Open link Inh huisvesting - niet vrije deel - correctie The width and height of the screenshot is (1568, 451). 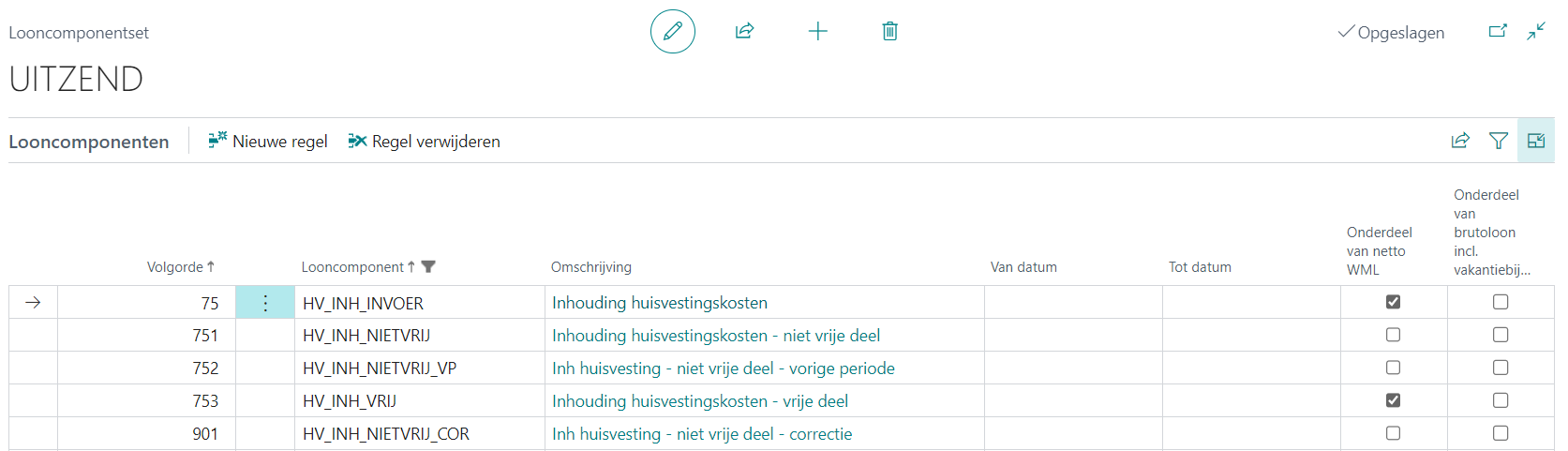pyautogui.click(x=701, y=434)
